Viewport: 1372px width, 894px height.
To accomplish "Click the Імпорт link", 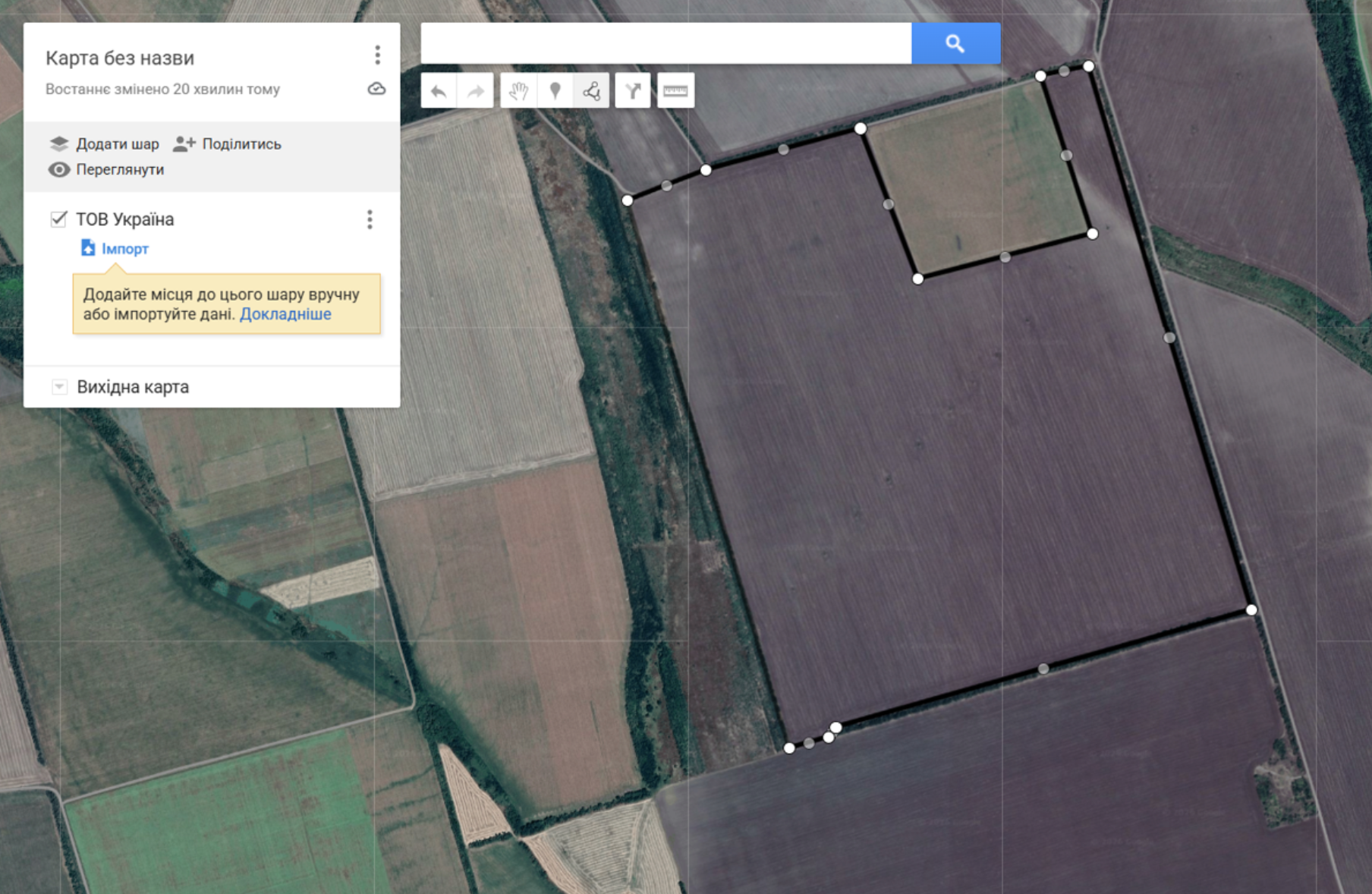I will click(x=124, y=249).
